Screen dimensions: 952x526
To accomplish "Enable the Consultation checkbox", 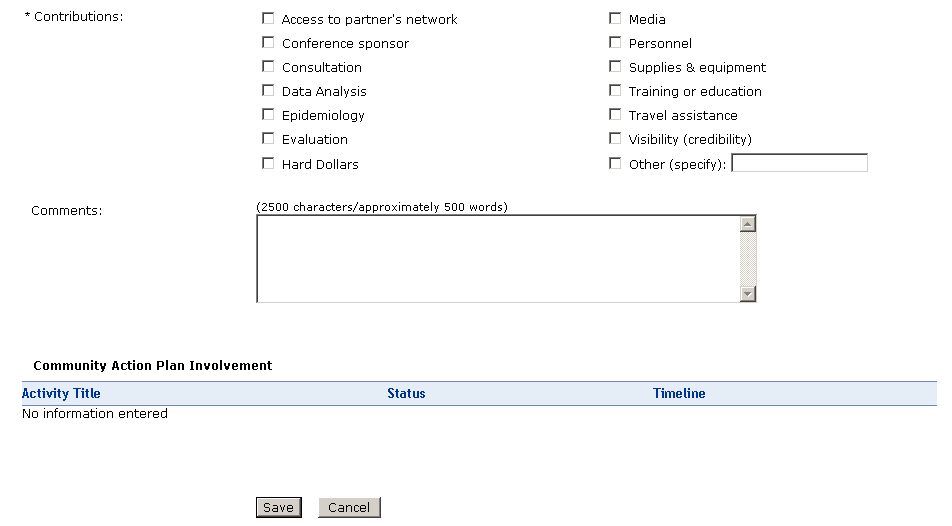I will 268,67.
